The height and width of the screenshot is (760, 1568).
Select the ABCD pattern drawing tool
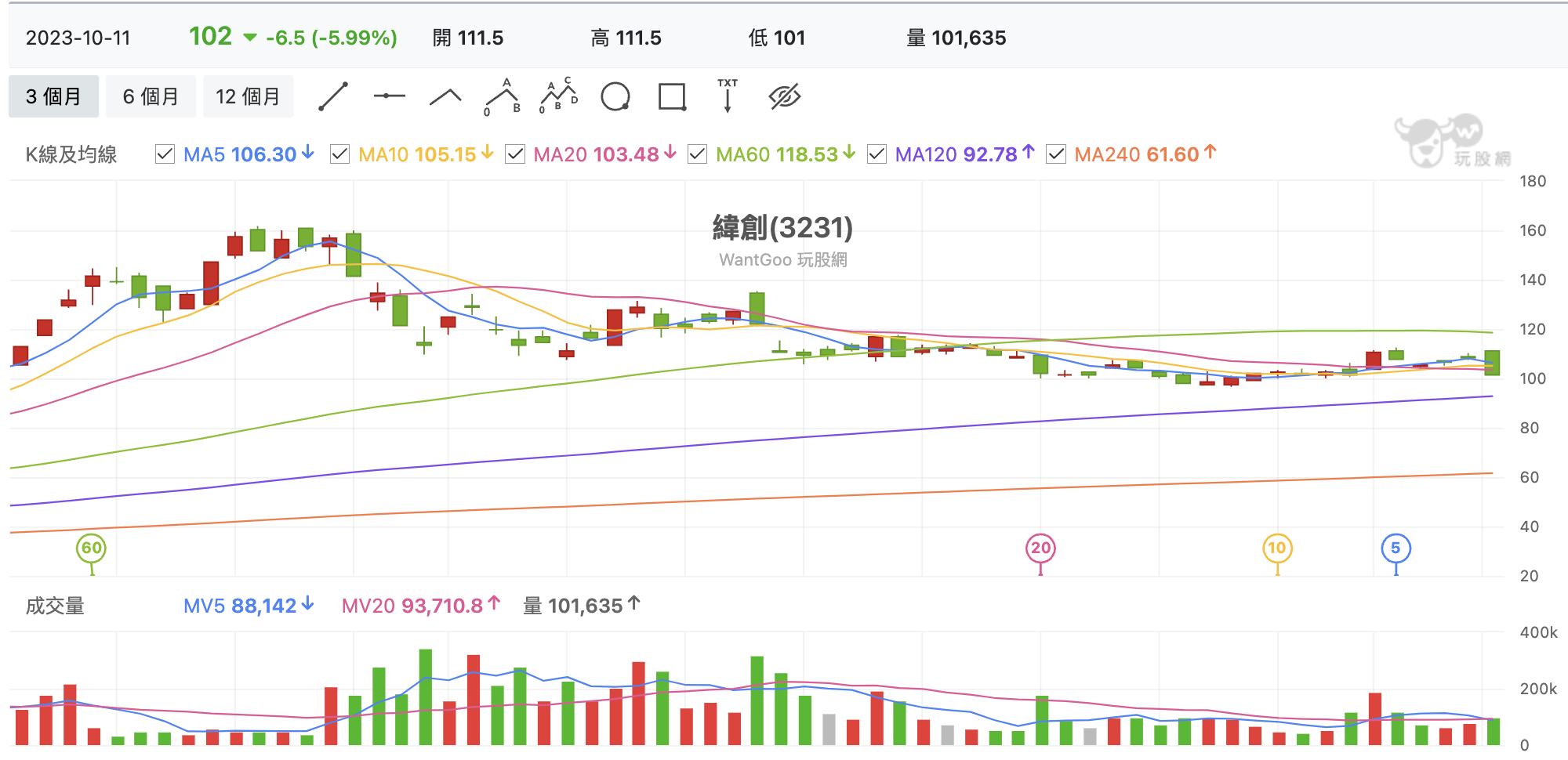point(559,96)
